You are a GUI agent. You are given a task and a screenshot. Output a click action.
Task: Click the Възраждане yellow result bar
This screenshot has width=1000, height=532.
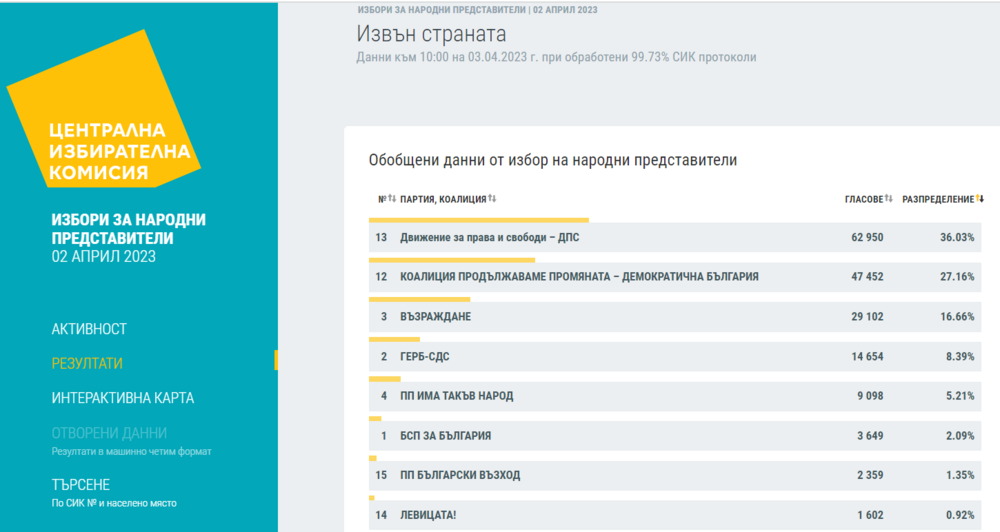tap(420, 299)
